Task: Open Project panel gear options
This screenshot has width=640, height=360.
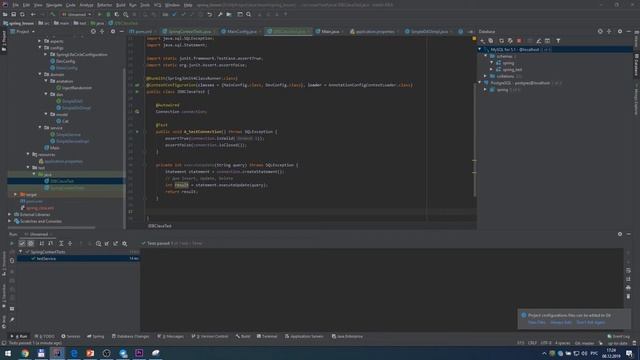Action: click(x=113, y=31)
